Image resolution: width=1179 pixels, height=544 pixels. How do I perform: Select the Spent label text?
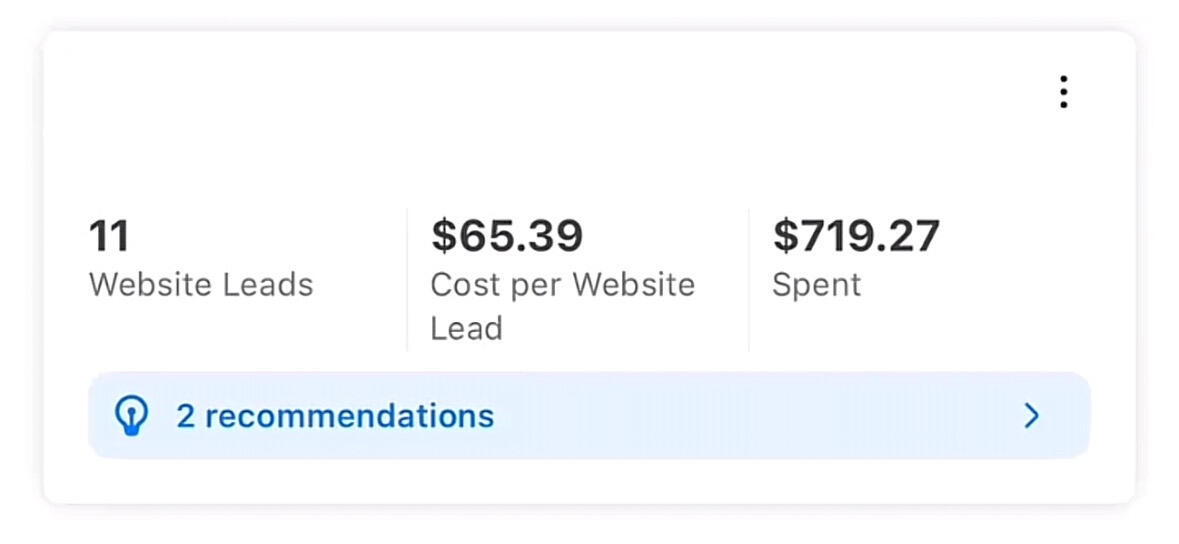(x=816, y=285)
